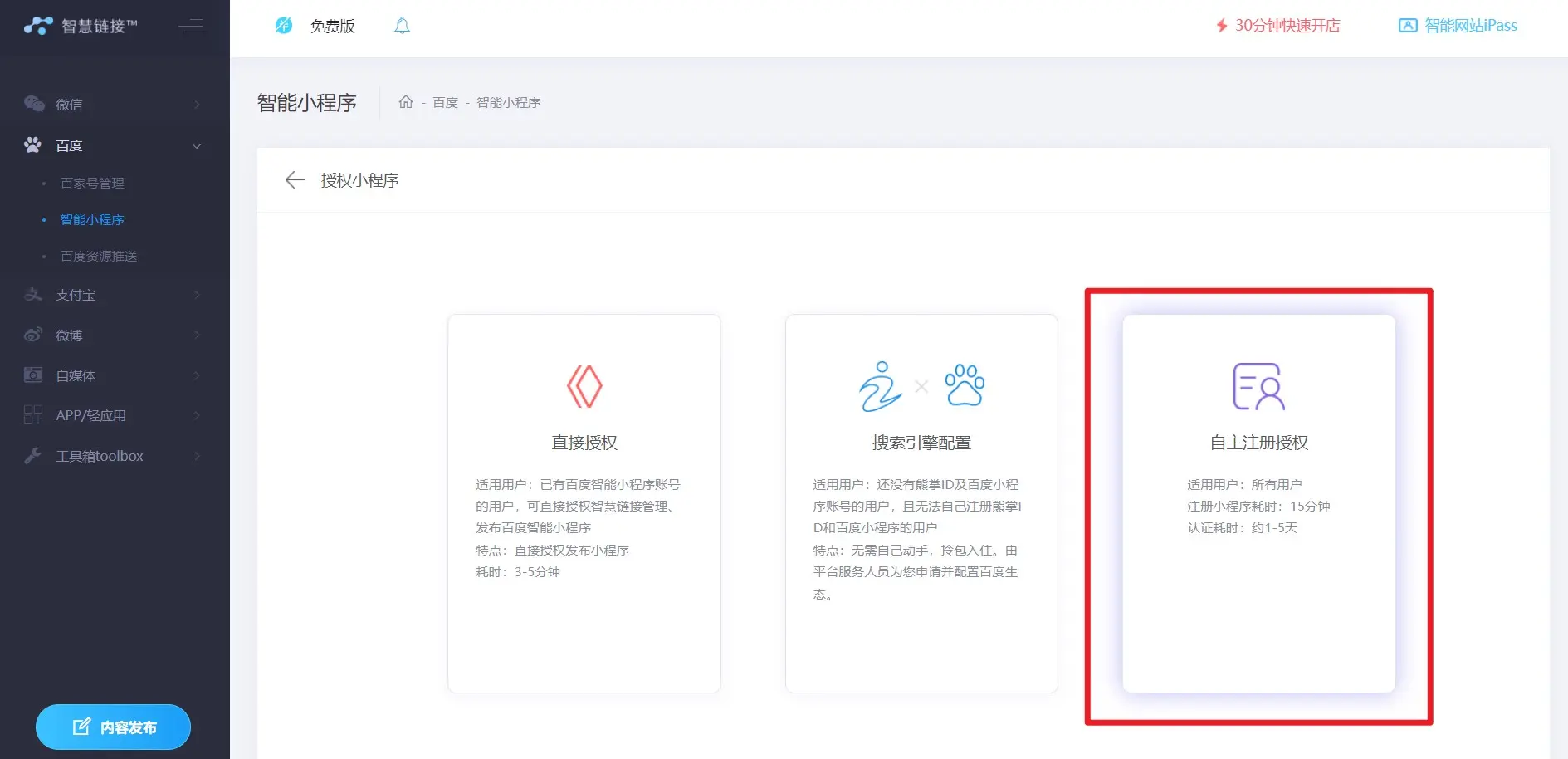Image resolution: width=1568 pixels, height=759 pixels.
Task: Click the back arrow beside 授权小程序
Action: (x=295, y=180)
